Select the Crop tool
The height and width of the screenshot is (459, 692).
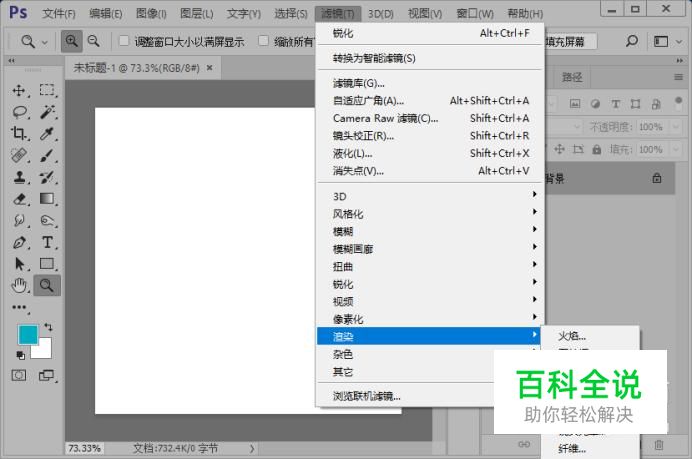pos(19,133)
